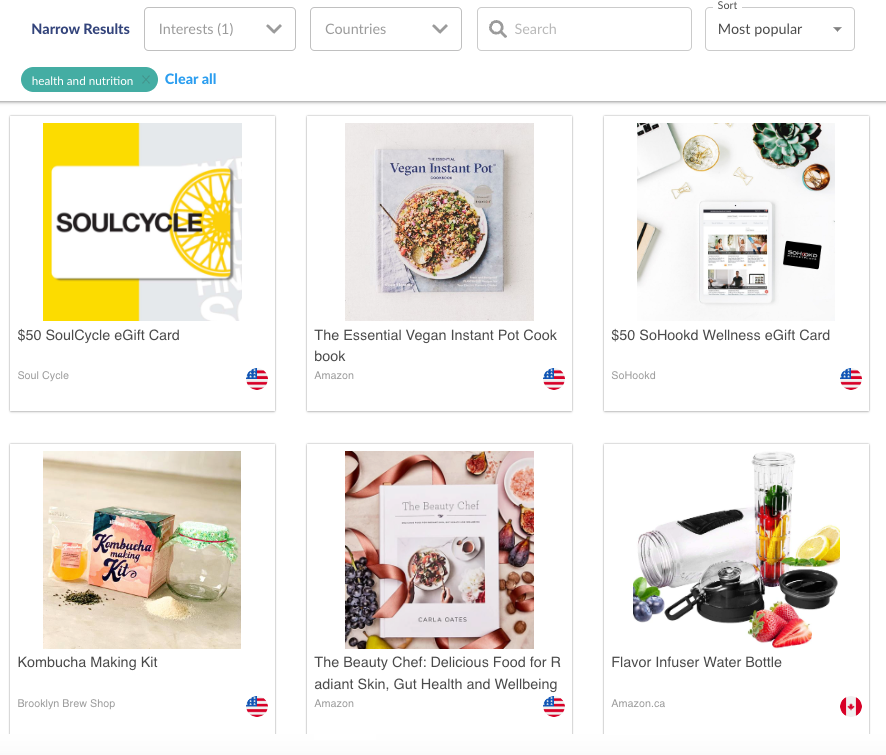Click US flag on SoHookd Wellness card
Image resolution: width=886 pixels, height=755 pixels.
pyautogui.click(x=851, y=379)
